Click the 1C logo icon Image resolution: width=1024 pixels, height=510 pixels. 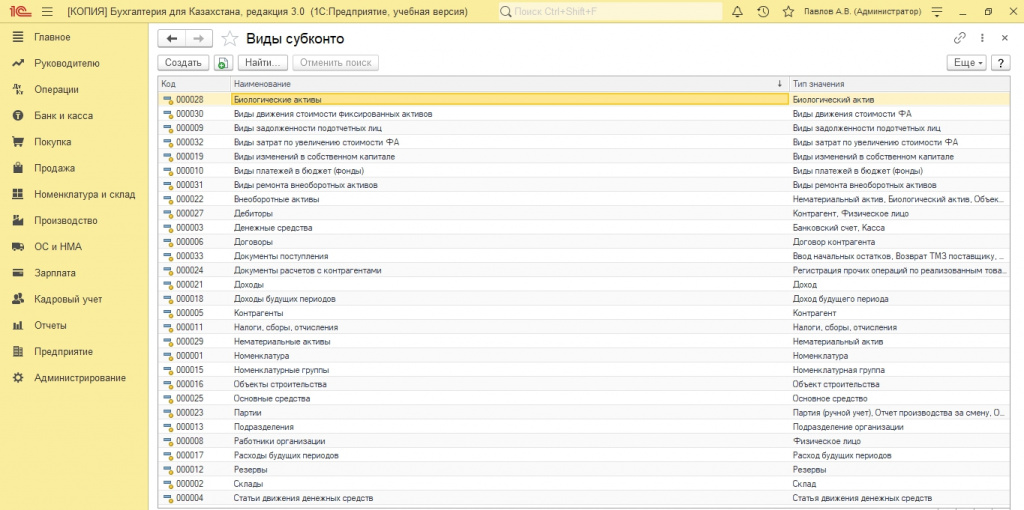pos(18,12)
